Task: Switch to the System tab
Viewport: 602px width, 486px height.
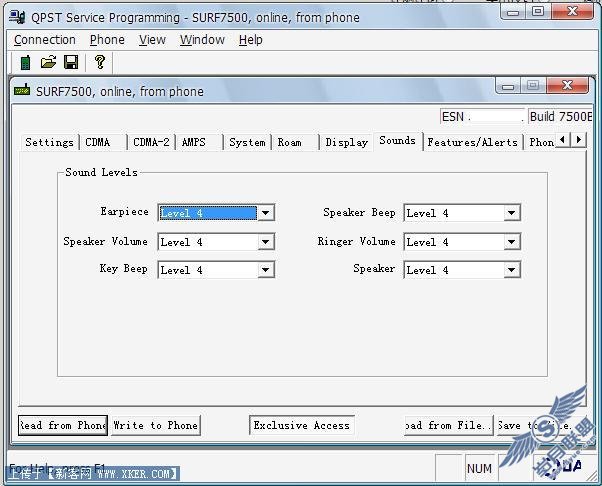Action: point(247,142)
